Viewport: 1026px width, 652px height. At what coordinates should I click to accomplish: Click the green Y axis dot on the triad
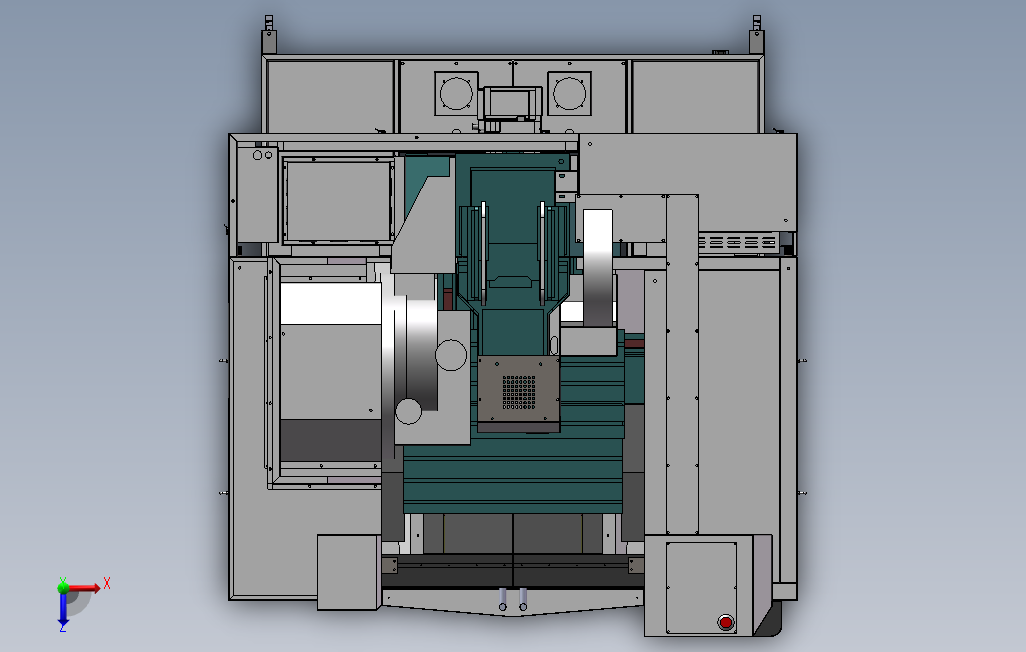click(x=63, y=587)
